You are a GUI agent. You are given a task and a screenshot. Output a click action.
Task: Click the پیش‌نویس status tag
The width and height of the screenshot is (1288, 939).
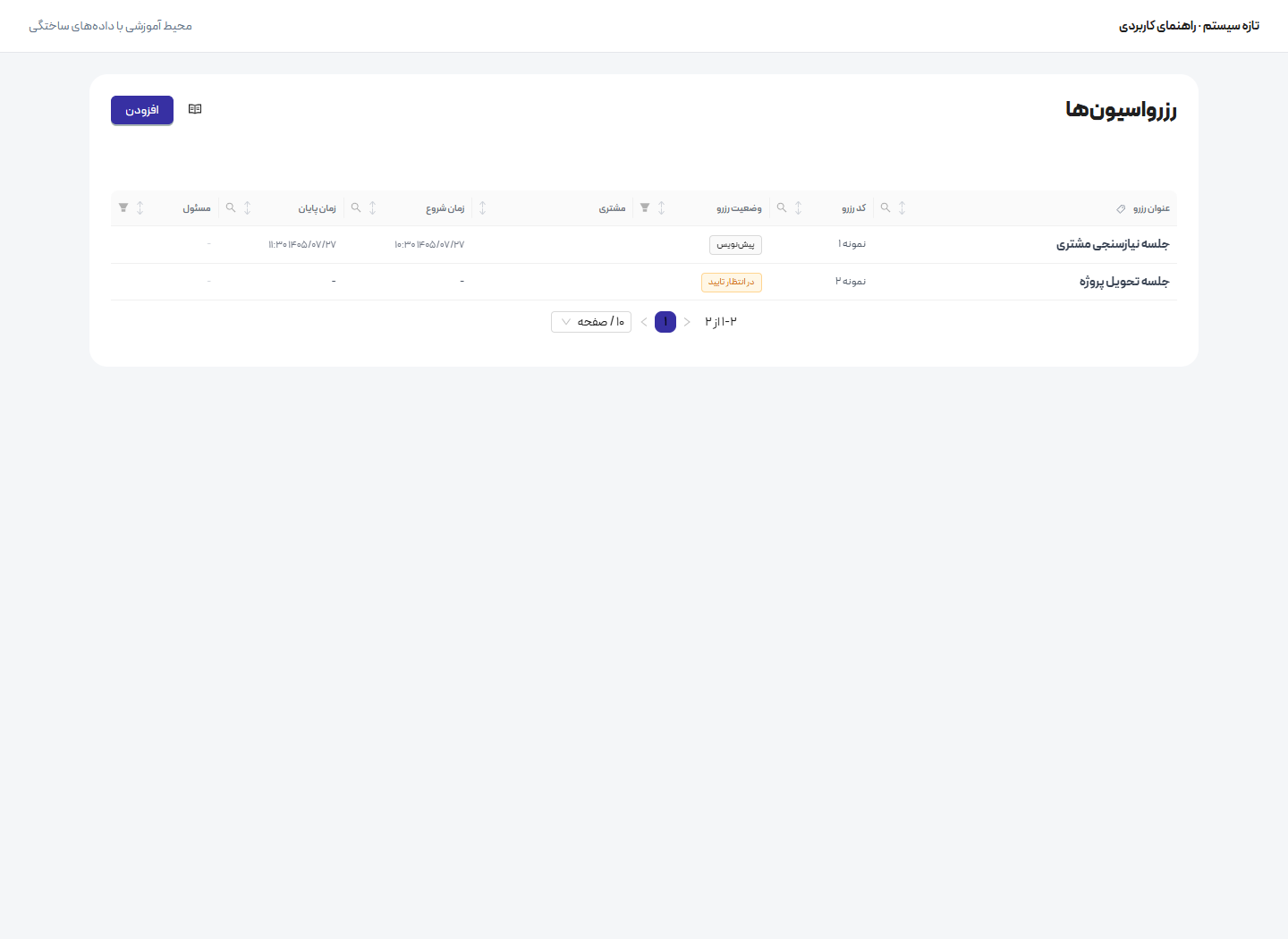pos(735,244)
